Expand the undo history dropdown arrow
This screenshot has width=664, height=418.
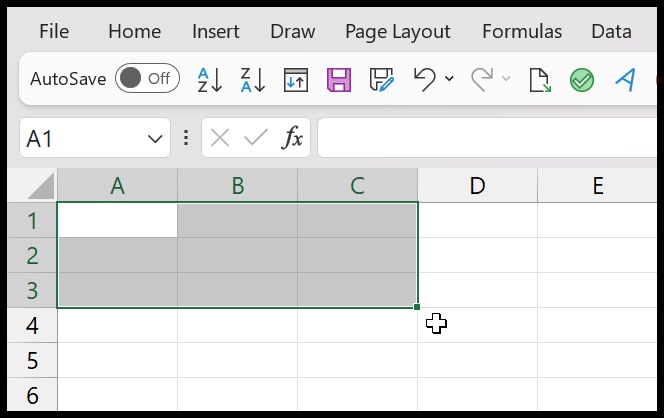pyautogui.click(x=449, y=79)
